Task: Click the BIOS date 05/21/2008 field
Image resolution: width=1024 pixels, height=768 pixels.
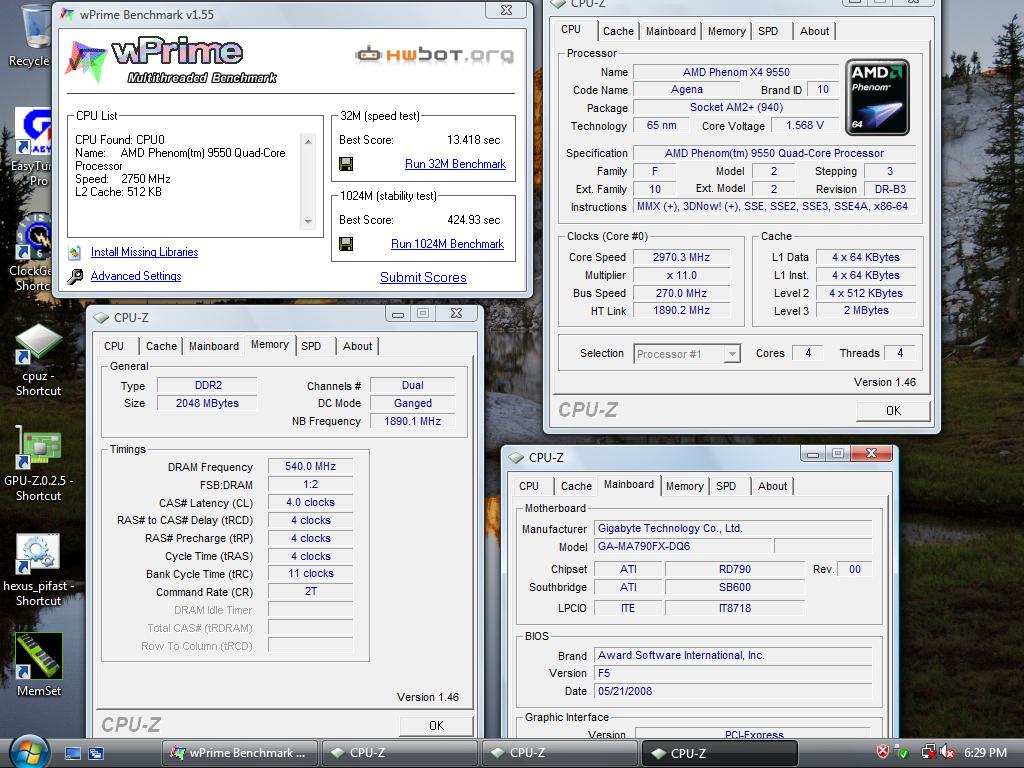Action: [733, 691]
